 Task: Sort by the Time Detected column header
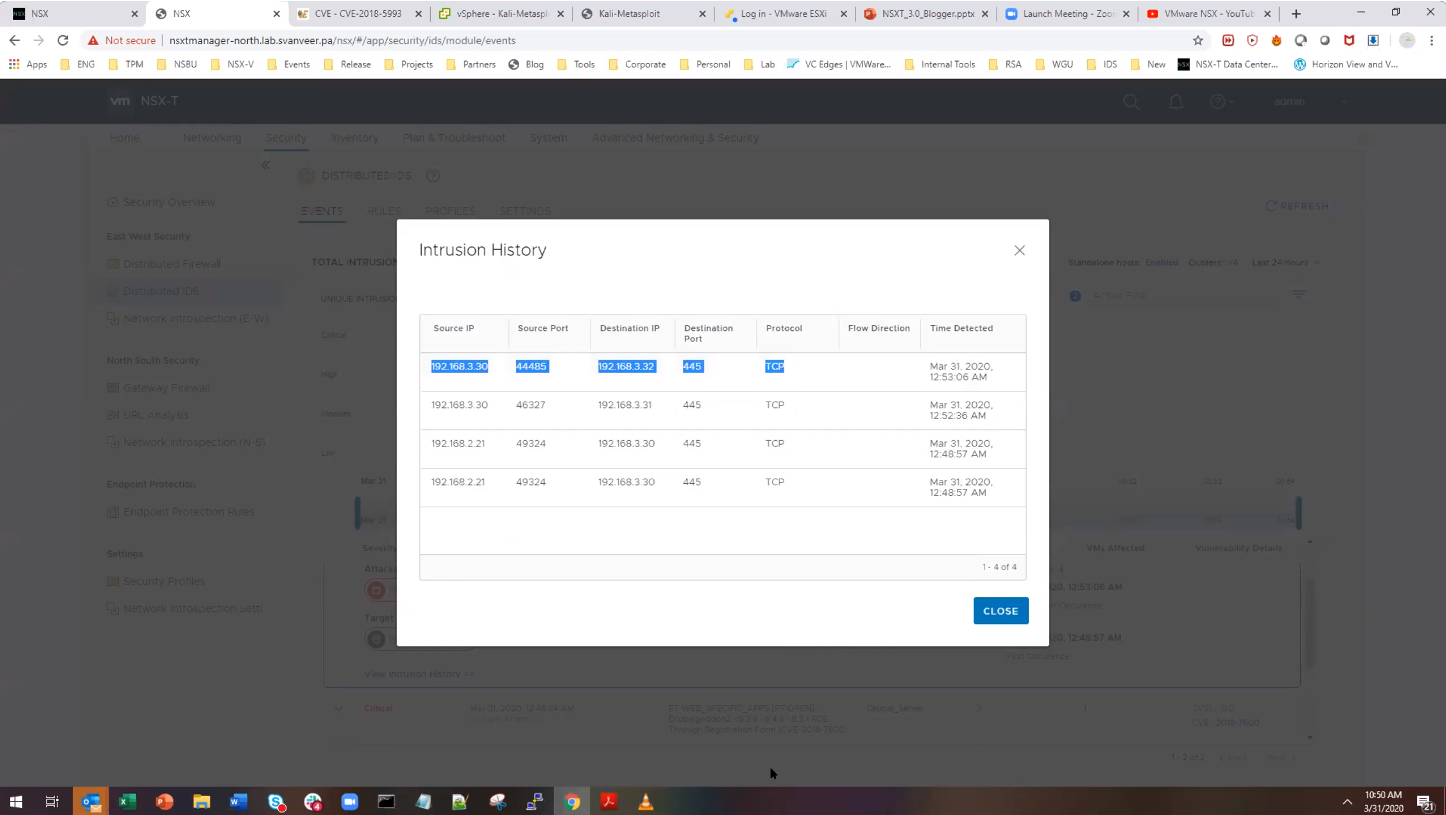tap(961, 328)
